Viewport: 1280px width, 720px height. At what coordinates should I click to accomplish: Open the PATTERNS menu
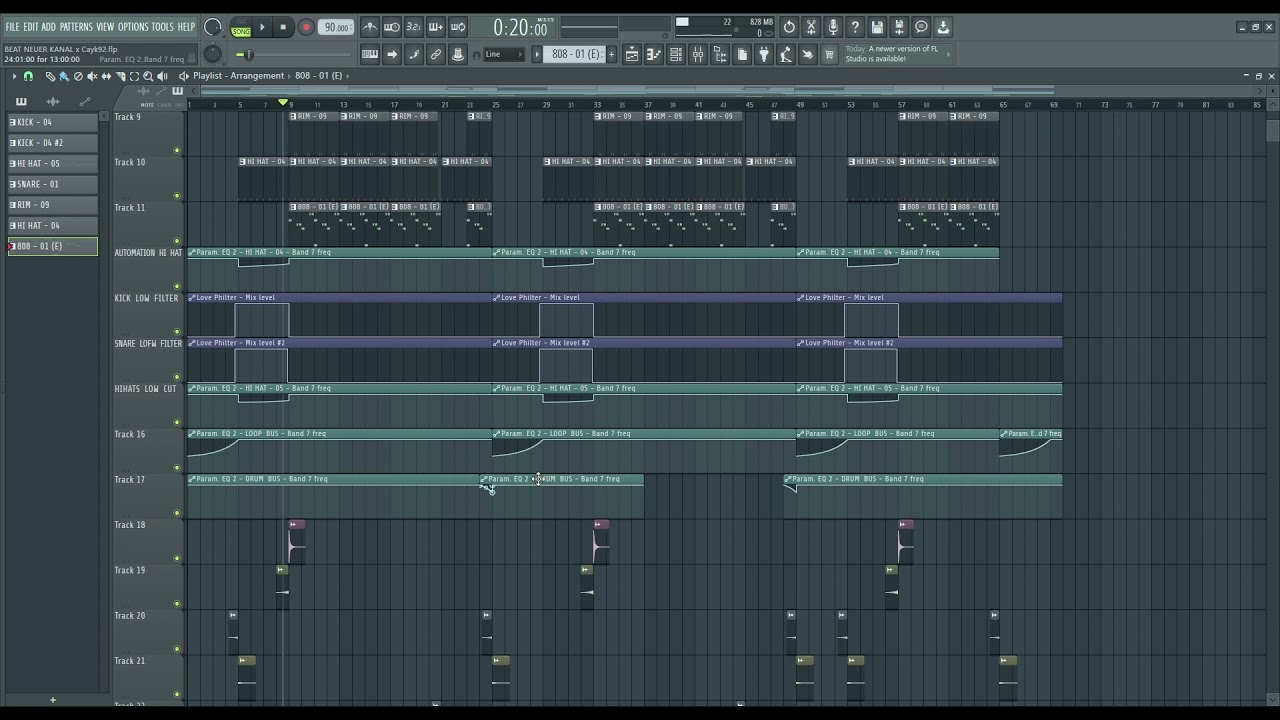[76, 27]
